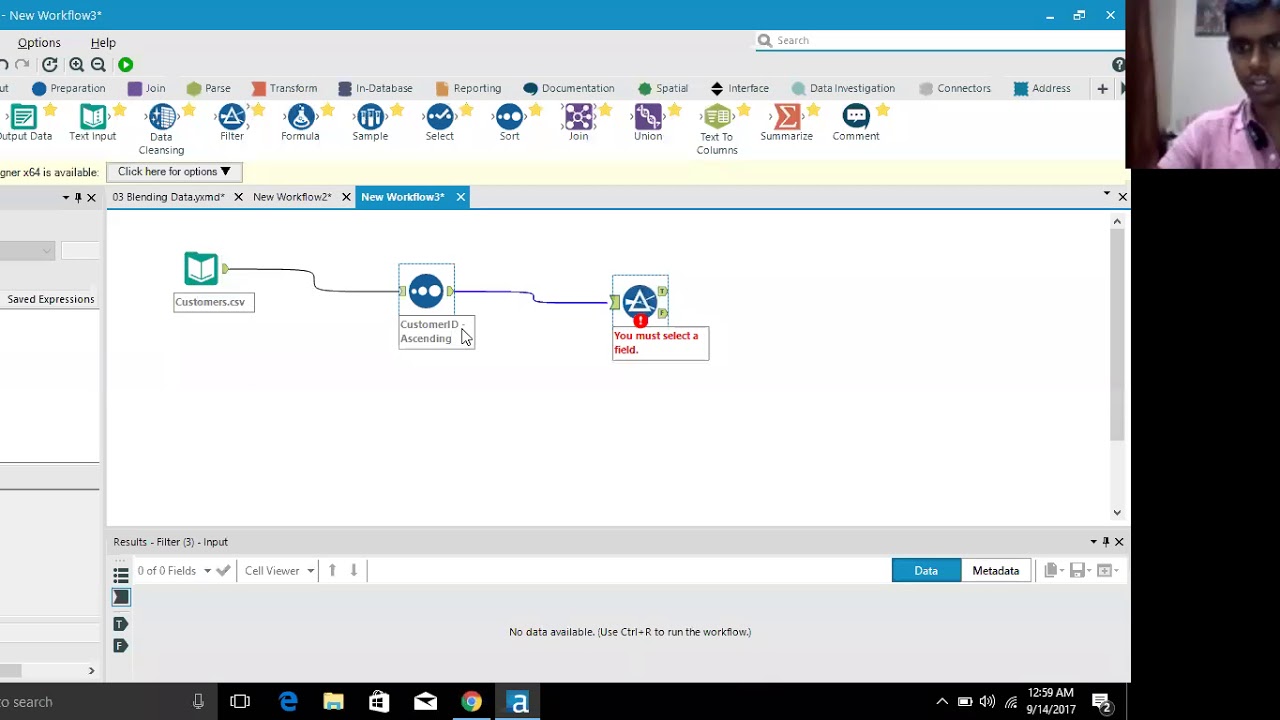Screen dimensions: 1280x720
Task: Run the workflow with green play button
Action: [x=125, y=65]
